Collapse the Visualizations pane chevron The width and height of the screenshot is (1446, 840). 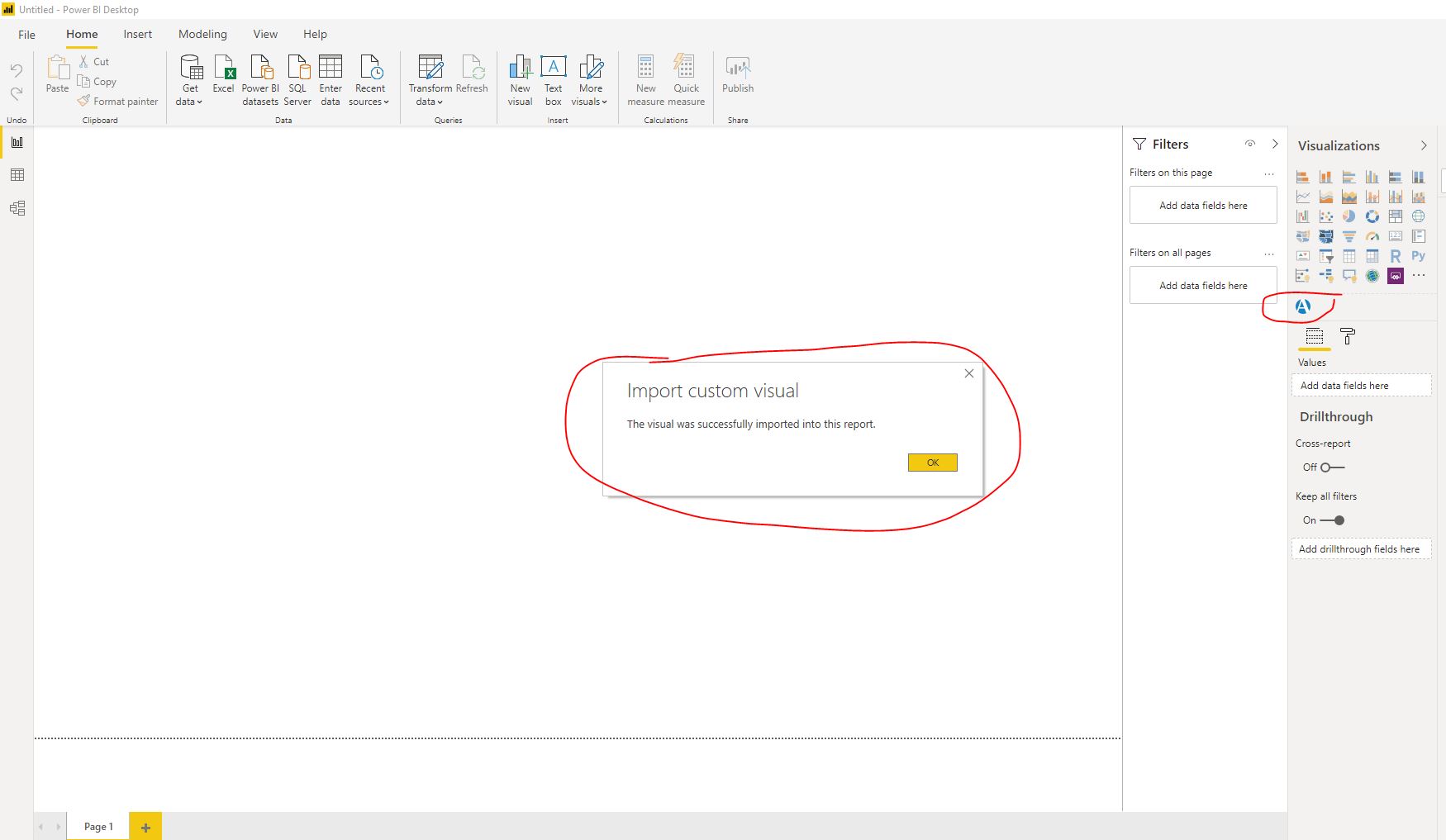tap(1424, 145)
